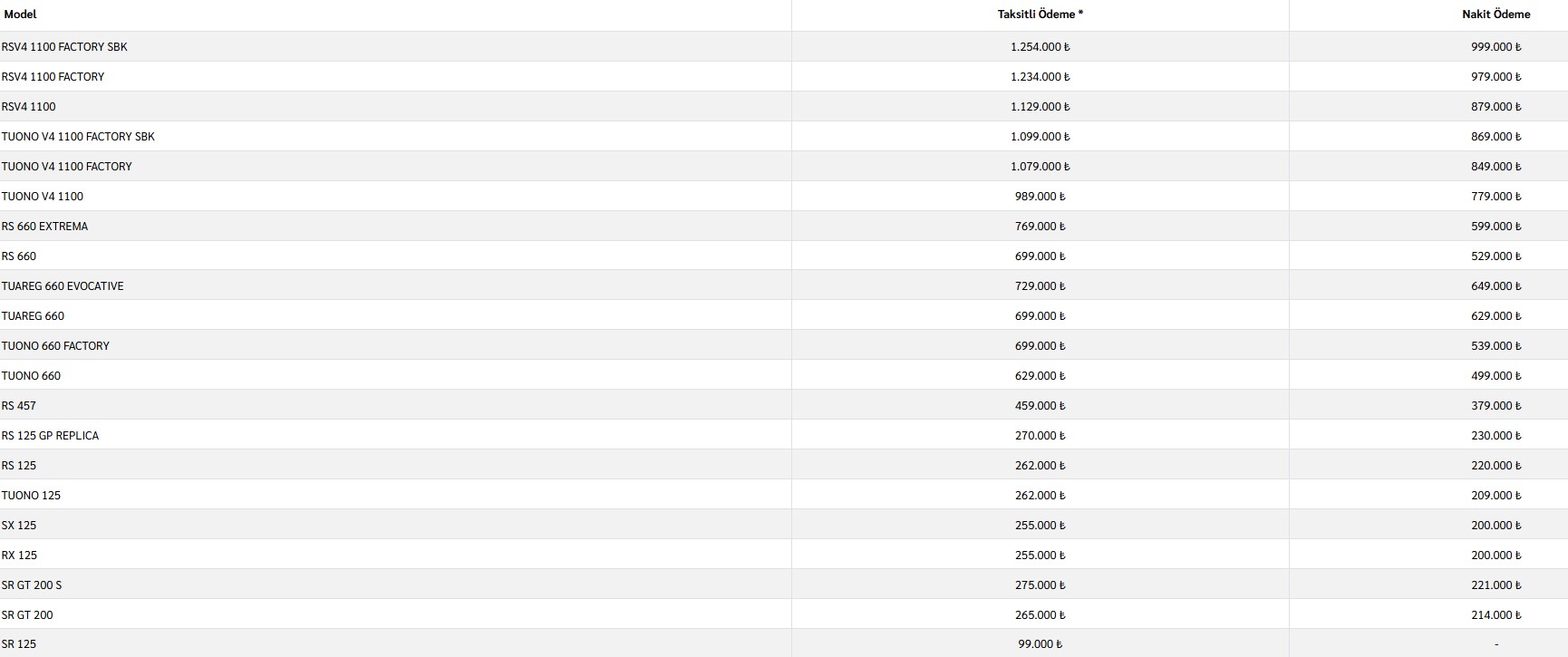Click the 379.000 ₺ cash price

coord(1496,406)
